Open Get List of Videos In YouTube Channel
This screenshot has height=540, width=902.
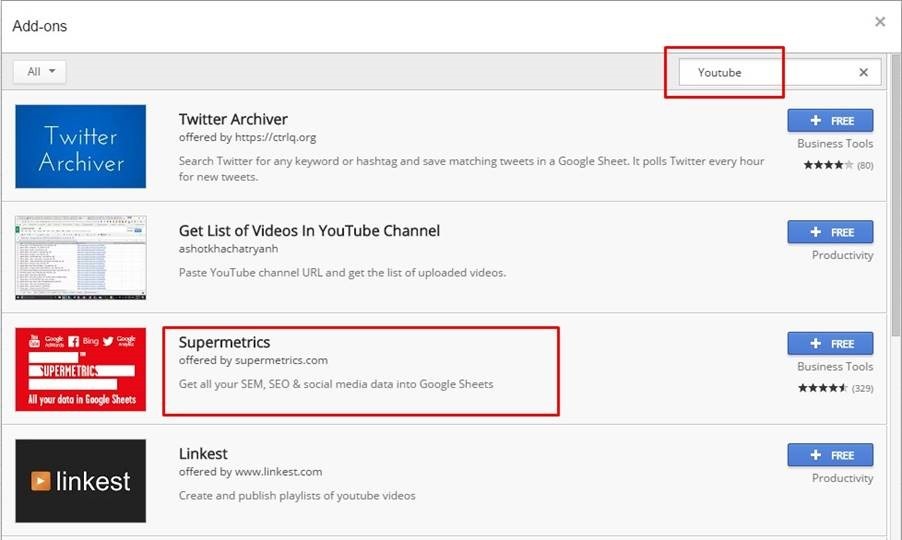click(309, 231)
